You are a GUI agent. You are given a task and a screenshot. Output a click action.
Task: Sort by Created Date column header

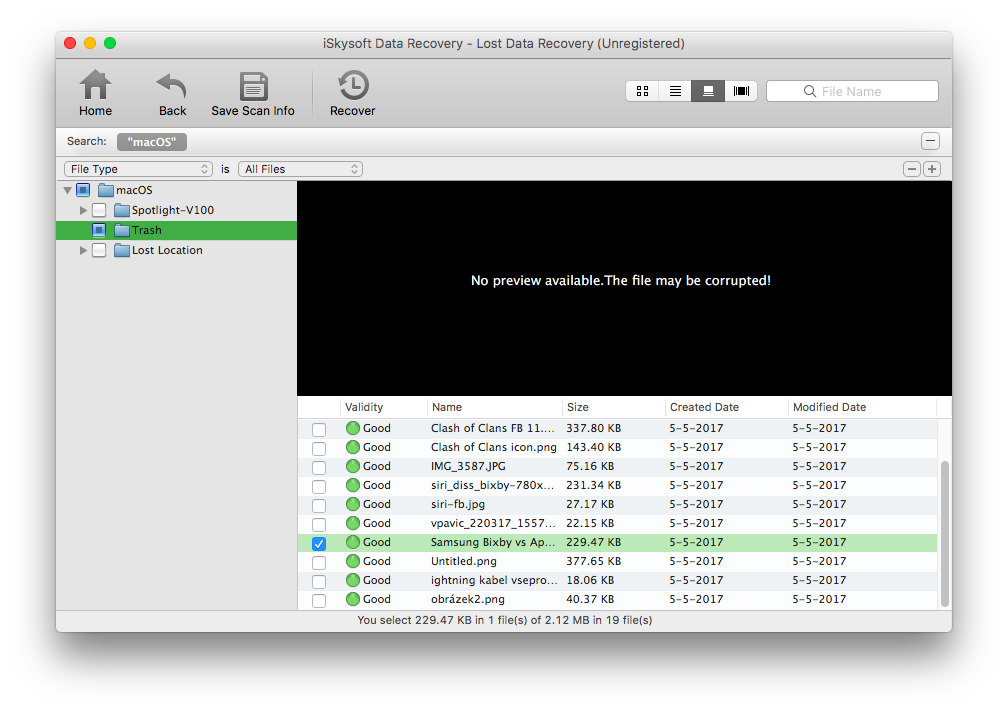click(x=726, y=407)
